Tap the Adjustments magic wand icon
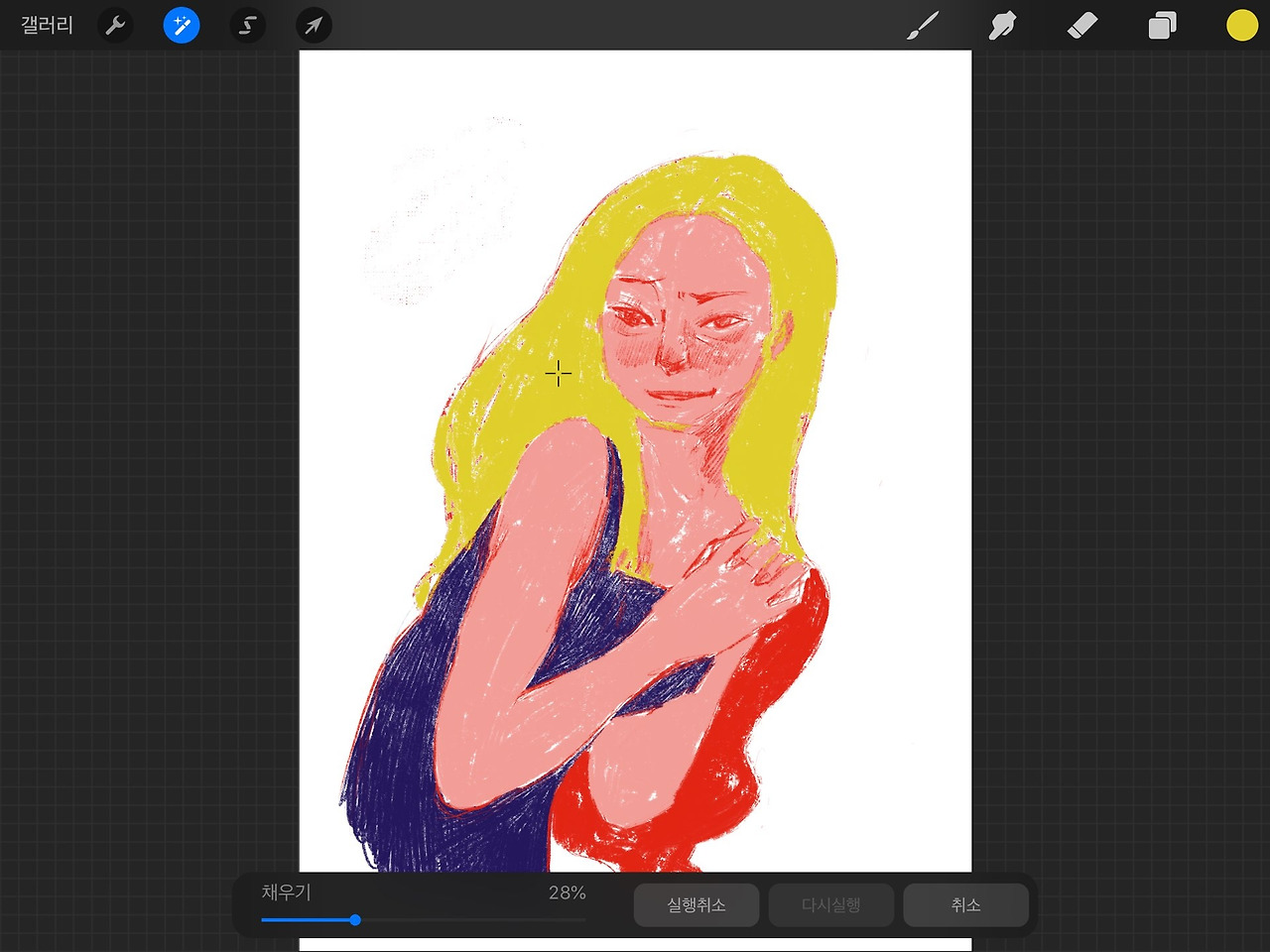 (x=182, y=25)
